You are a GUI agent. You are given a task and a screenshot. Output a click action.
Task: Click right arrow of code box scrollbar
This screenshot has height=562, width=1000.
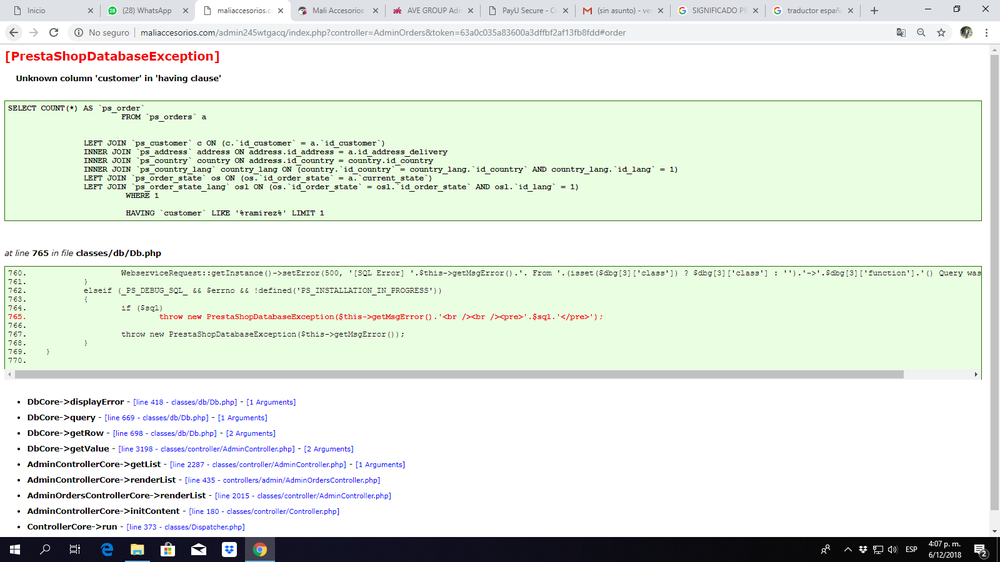tap(976, 374)
